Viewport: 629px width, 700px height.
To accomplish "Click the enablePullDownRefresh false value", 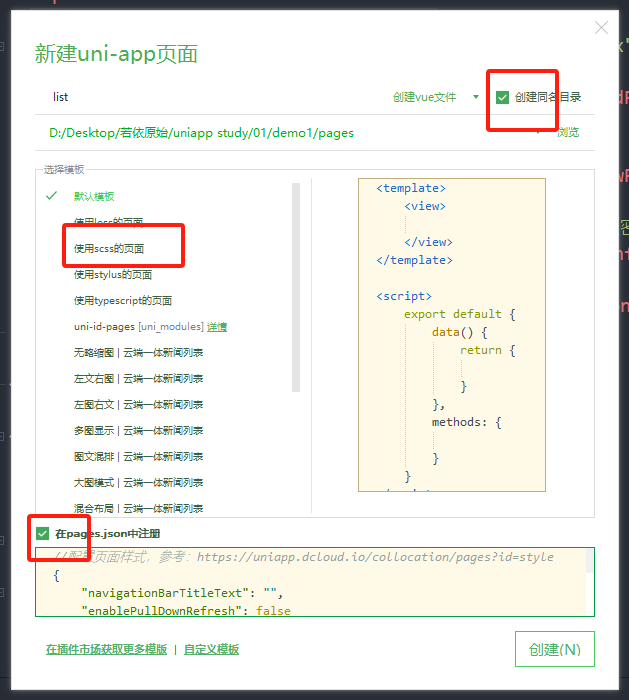I will coord(273,611).
